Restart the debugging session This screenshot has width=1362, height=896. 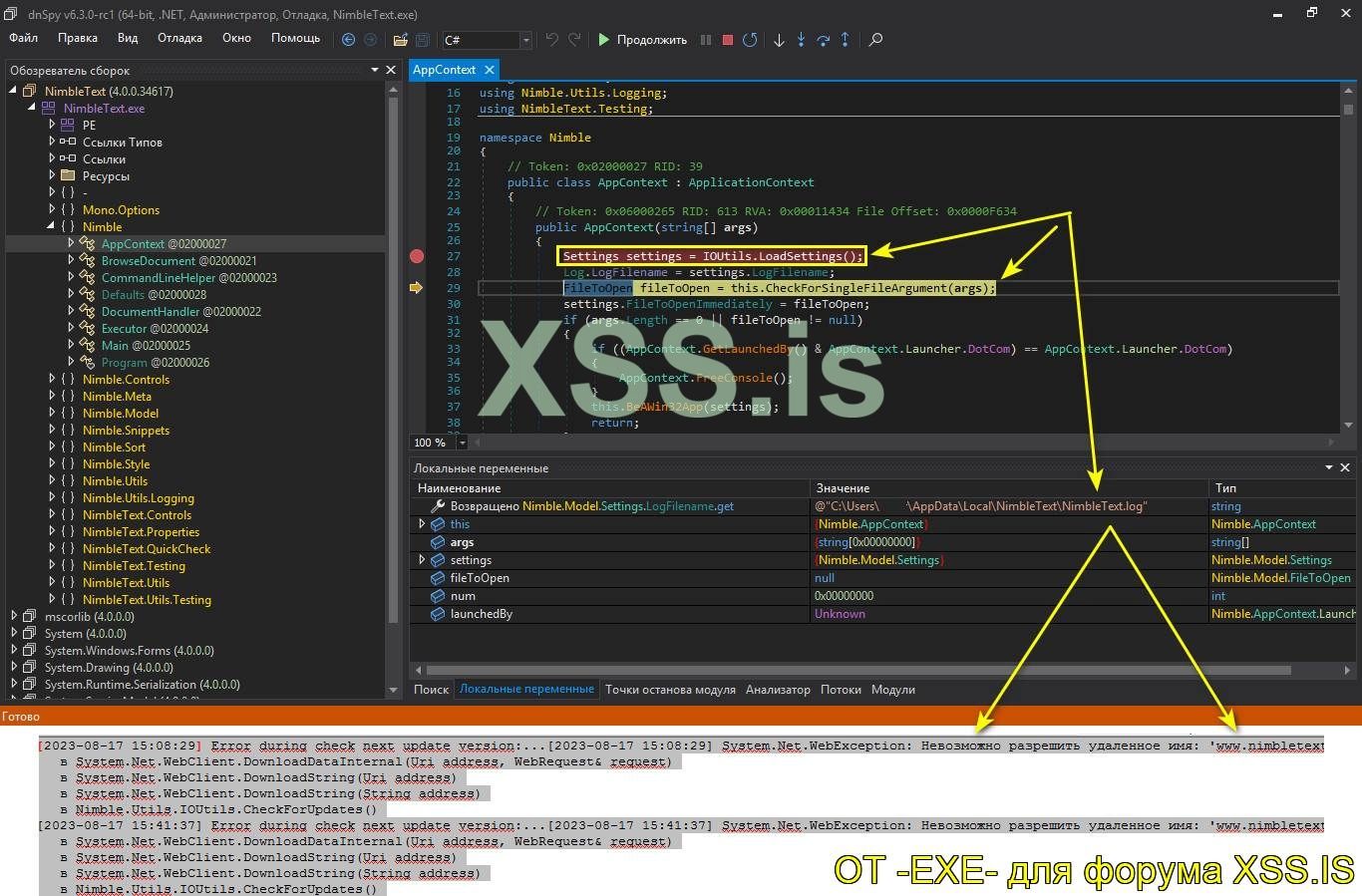click(750, 40)
